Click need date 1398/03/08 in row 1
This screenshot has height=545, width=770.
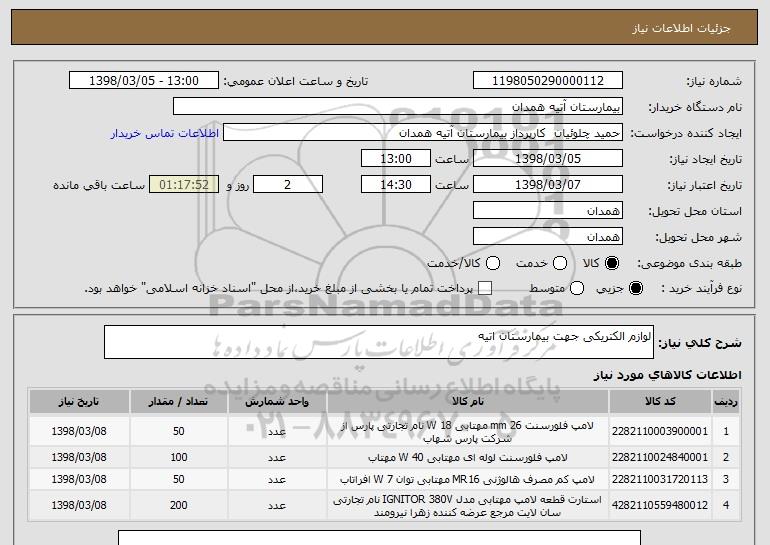click(79, 432)
